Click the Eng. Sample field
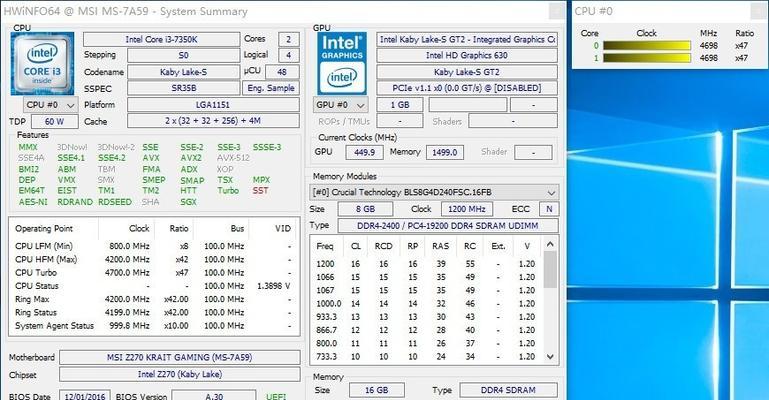The image size is (769, 400). pos(271,88)
